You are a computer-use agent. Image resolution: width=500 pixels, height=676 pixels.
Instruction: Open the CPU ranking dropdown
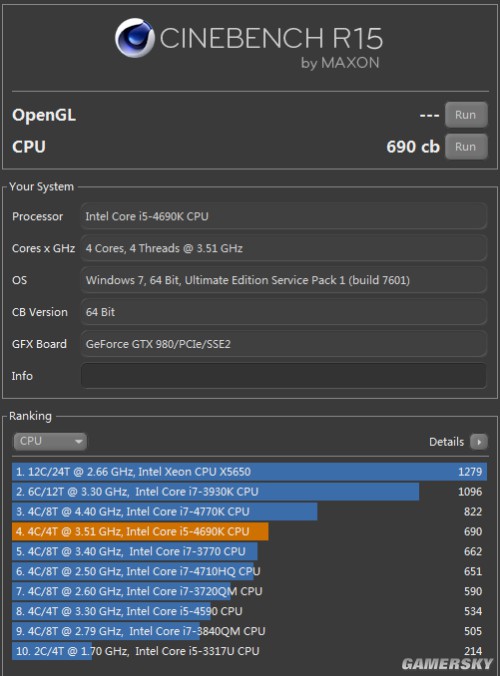pos(50,441)
